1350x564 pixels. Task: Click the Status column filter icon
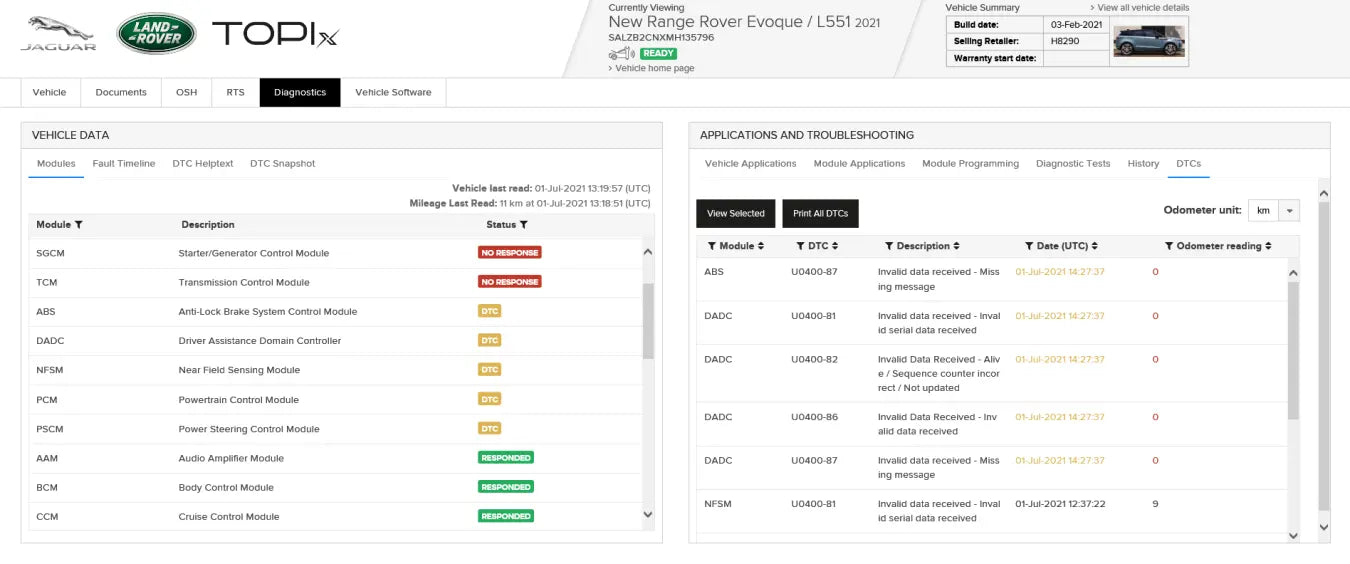coord(523,225)
